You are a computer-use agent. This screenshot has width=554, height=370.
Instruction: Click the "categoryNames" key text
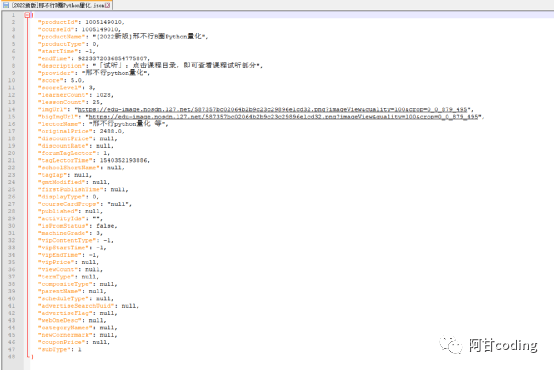tap(66, 328)
